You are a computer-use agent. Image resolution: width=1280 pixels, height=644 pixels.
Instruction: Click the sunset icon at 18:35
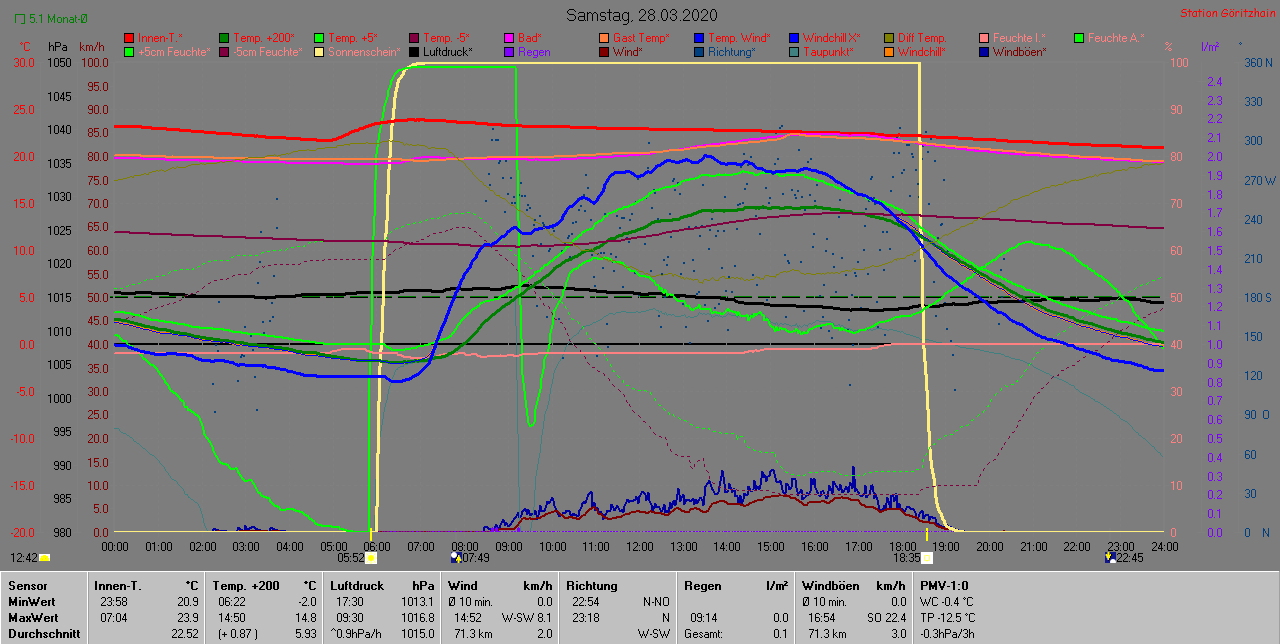click(x=926, y=558)
